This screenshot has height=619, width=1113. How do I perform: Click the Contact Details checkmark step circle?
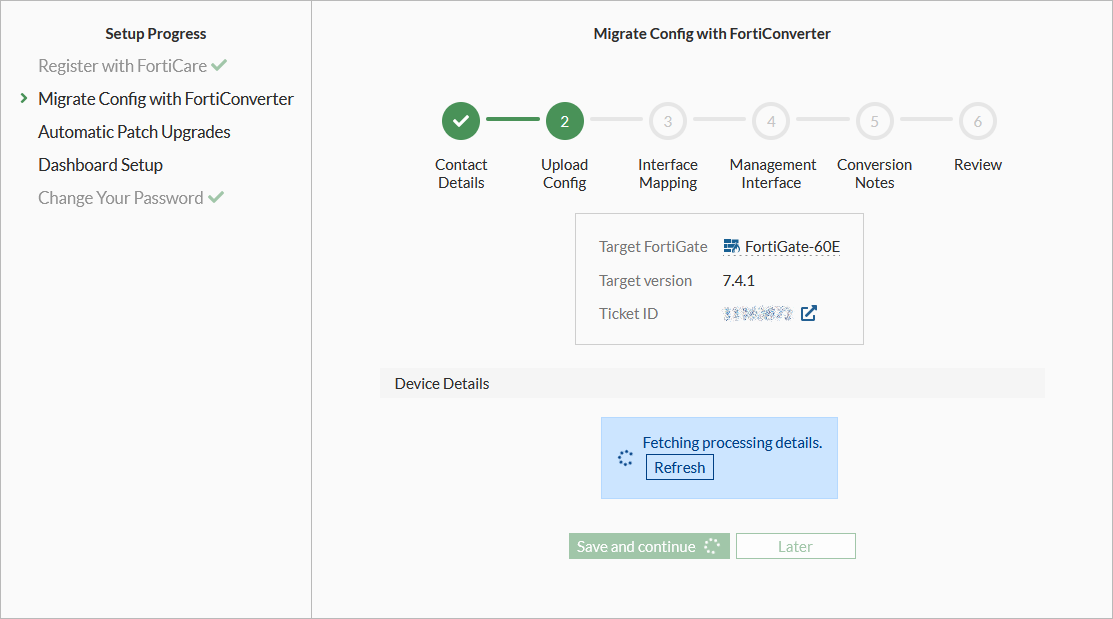[x=461, y=121]
